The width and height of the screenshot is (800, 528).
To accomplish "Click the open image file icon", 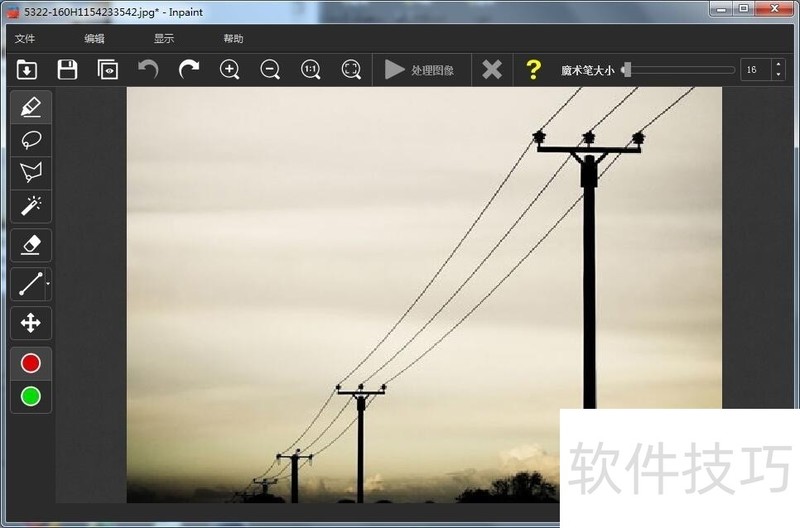I will click(x=27, y=69).
